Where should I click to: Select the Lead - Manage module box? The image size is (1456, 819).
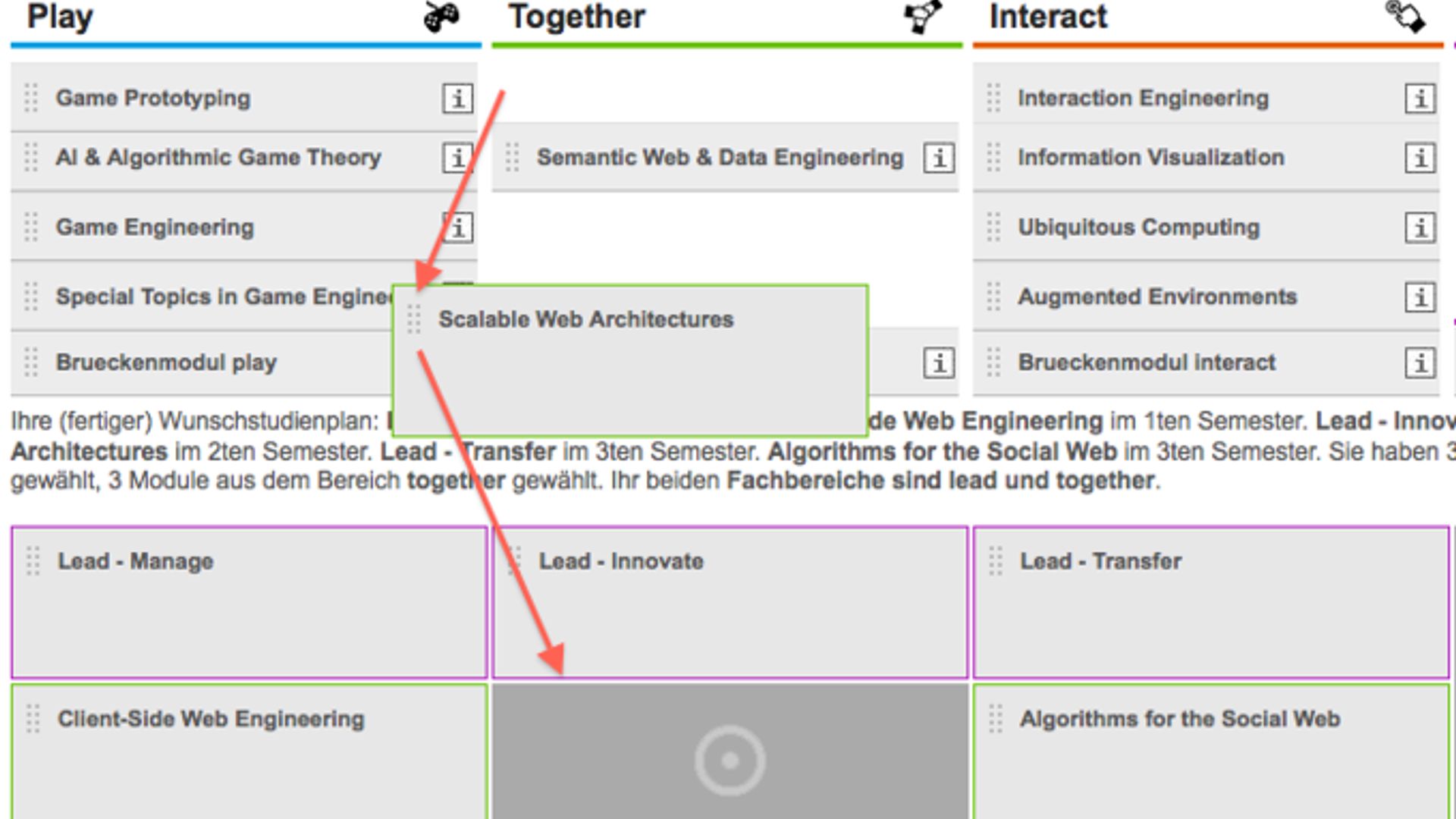(249, 602)
